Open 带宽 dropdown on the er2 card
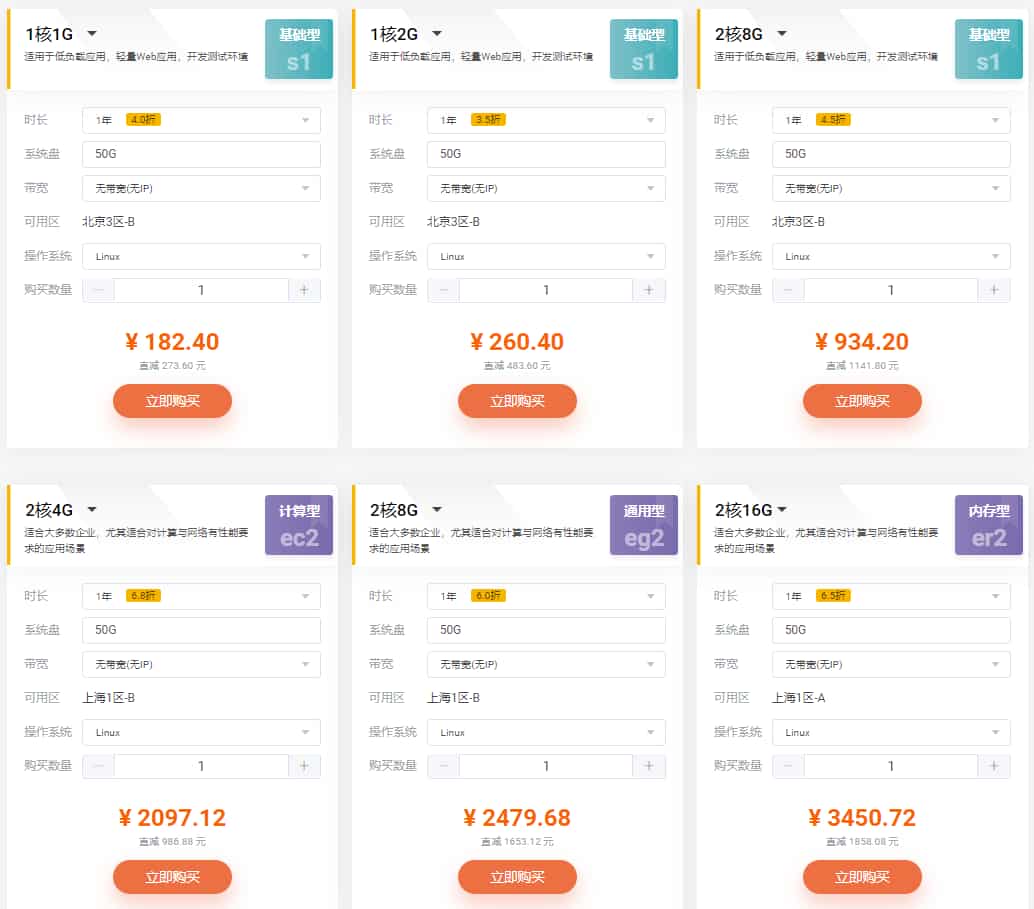 pos(891,664)
